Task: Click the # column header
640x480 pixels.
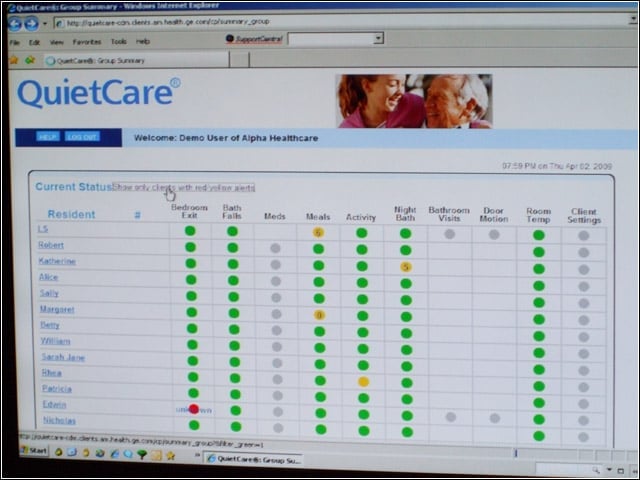Action: (138, 215)
